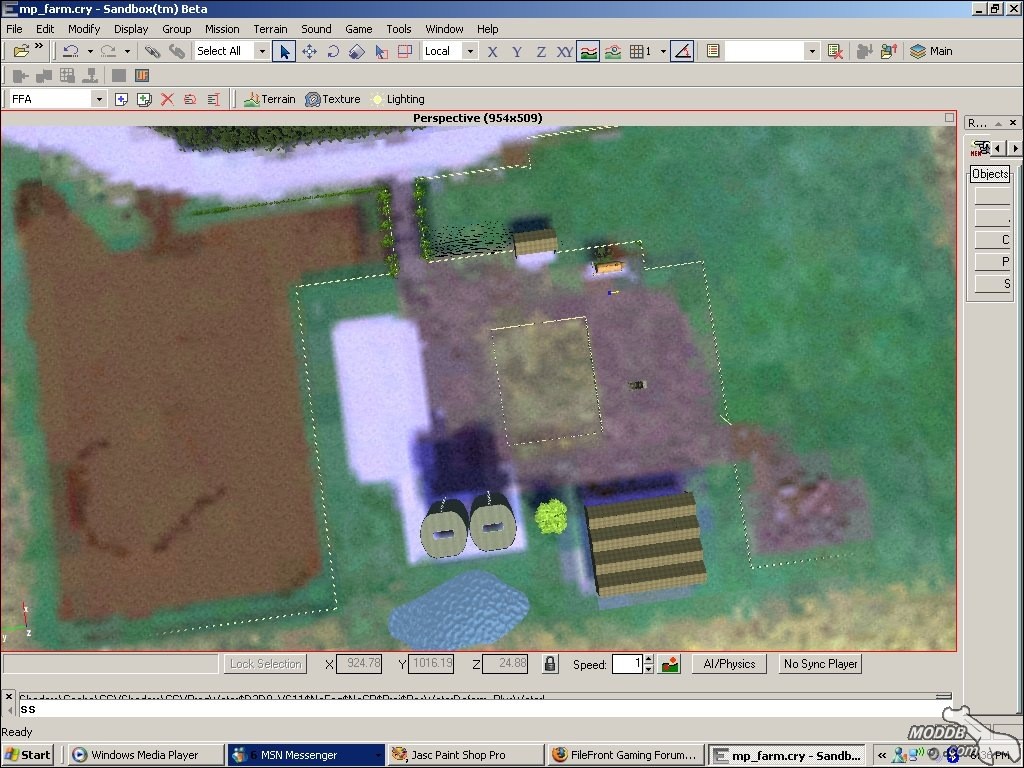
Task: Switch to Jasc Paint Shop Pro in taskbar
Action: click(x=461, y=755)
